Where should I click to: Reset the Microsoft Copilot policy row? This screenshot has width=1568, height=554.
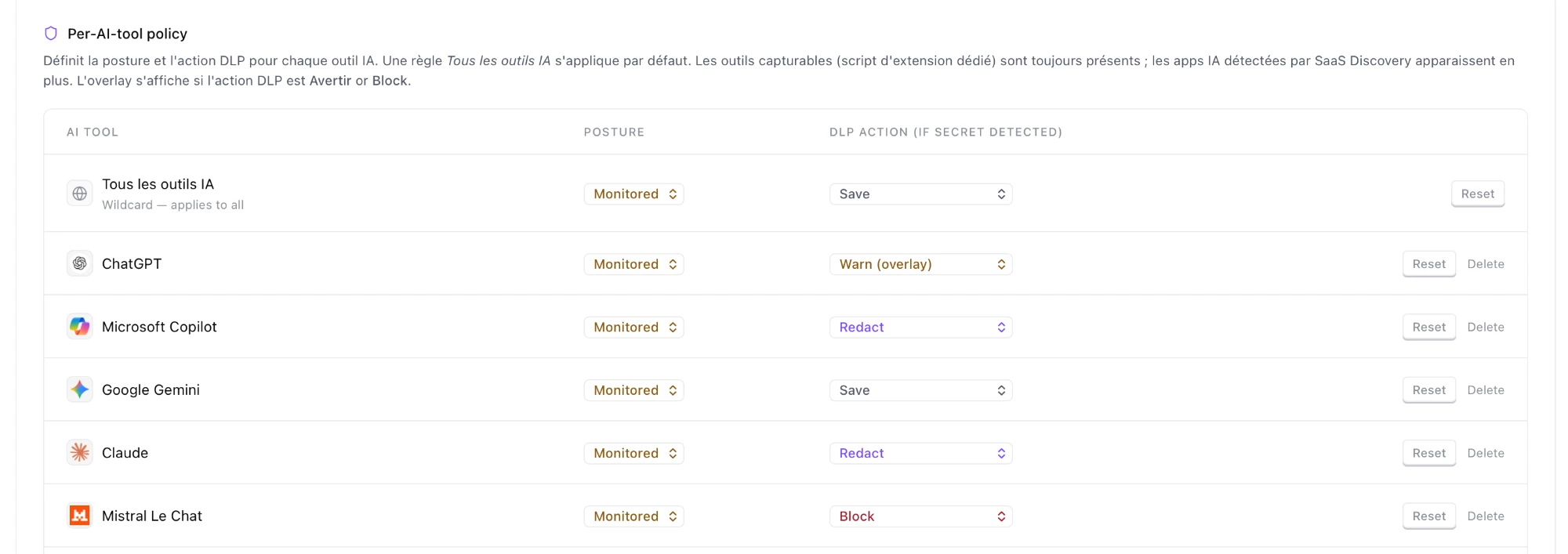pyautogui.click(x=1428, y=327)
